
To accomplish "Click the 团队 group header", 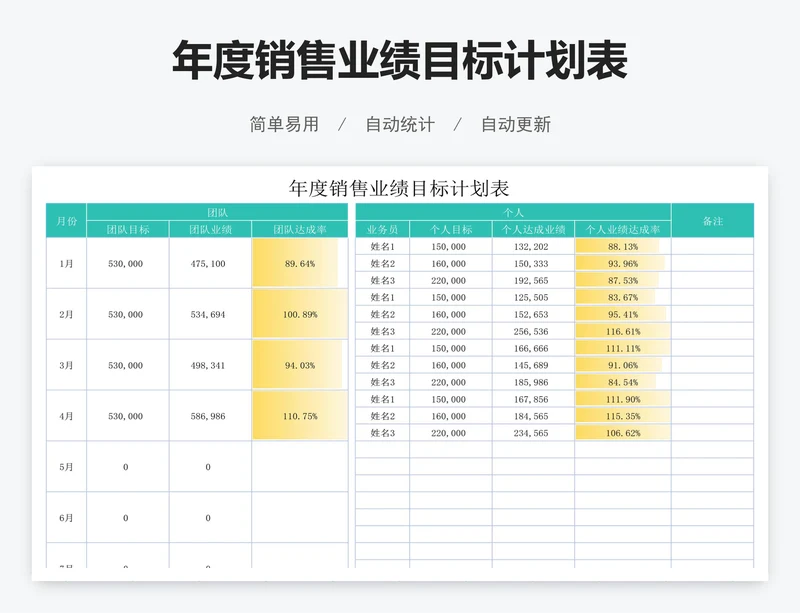I will coord(217,212).
